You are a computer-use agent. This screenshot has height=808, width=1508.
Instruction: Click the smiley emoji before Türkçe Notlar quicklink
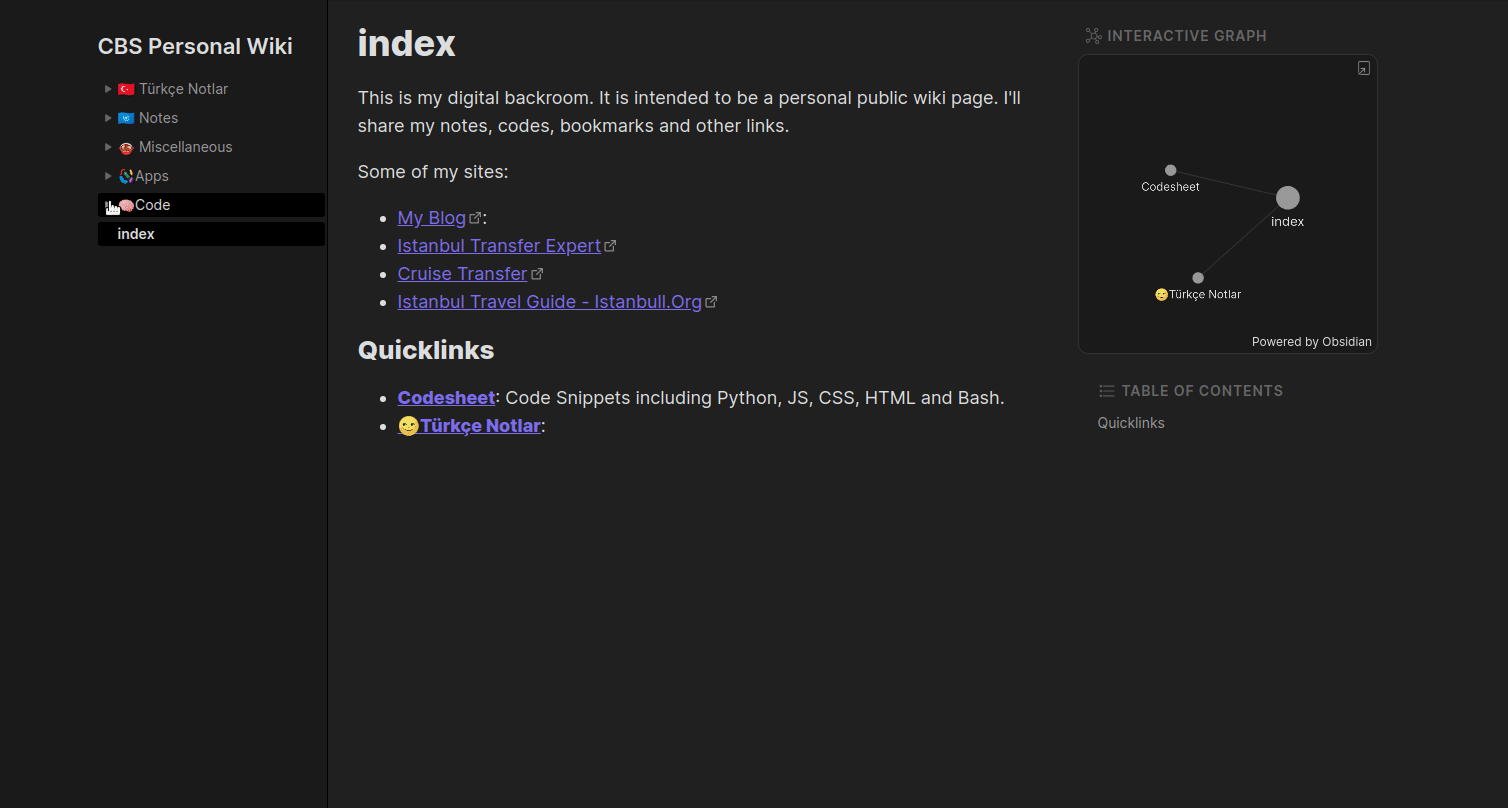pos(408,426)
